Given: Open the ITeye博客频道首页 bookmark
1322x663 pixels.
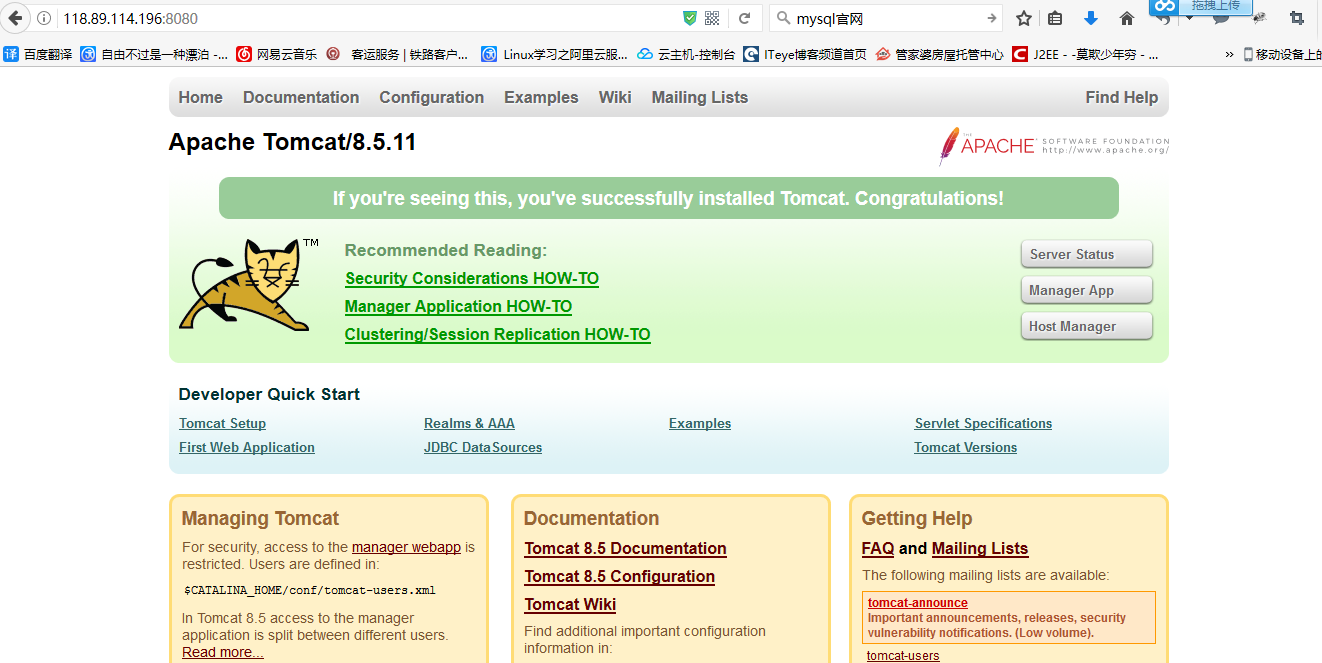Looking at the screenshot, I should point(805,54).
